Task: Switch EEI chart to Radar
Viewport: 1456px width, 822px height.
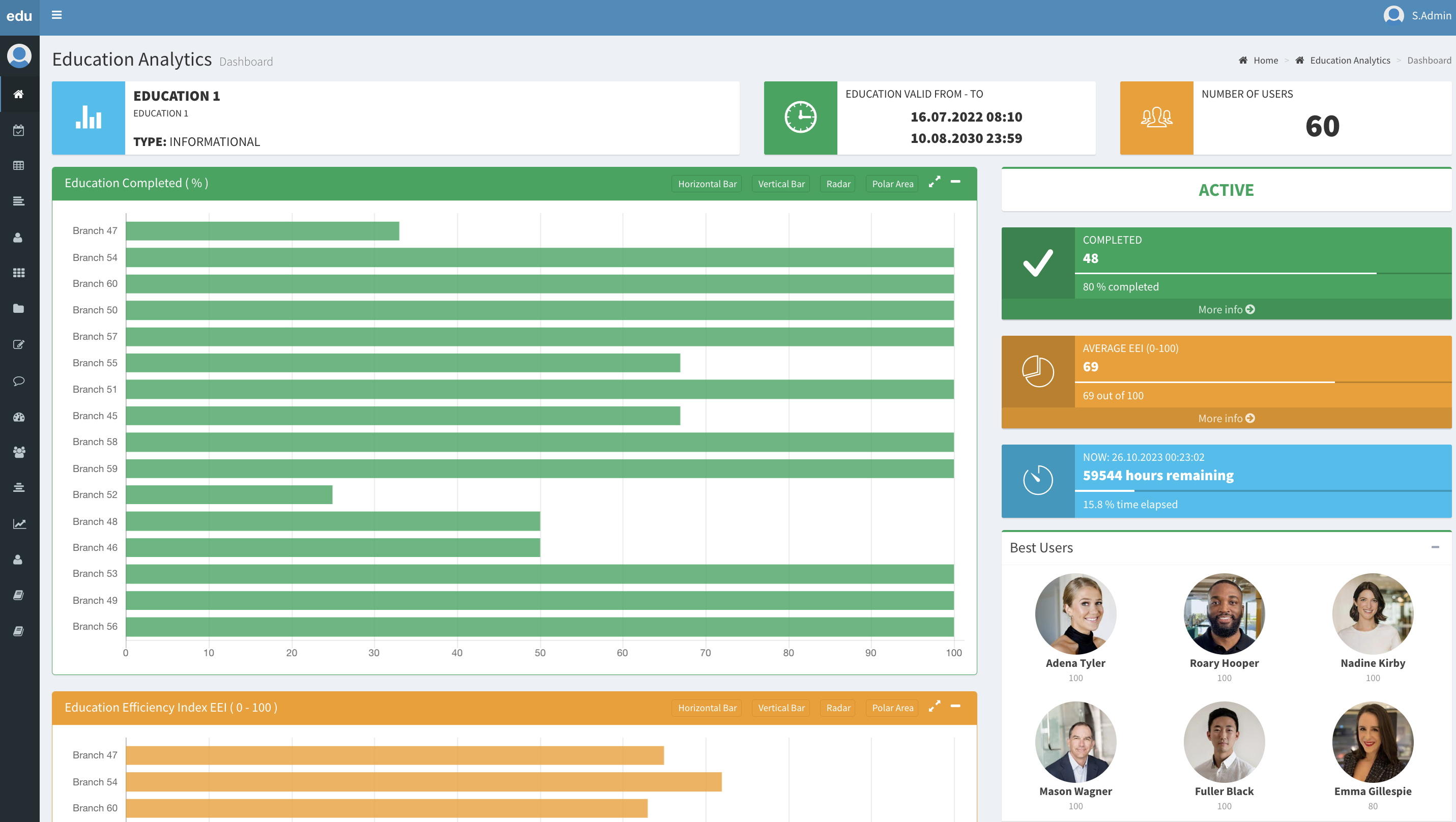Action: [838, 708]
